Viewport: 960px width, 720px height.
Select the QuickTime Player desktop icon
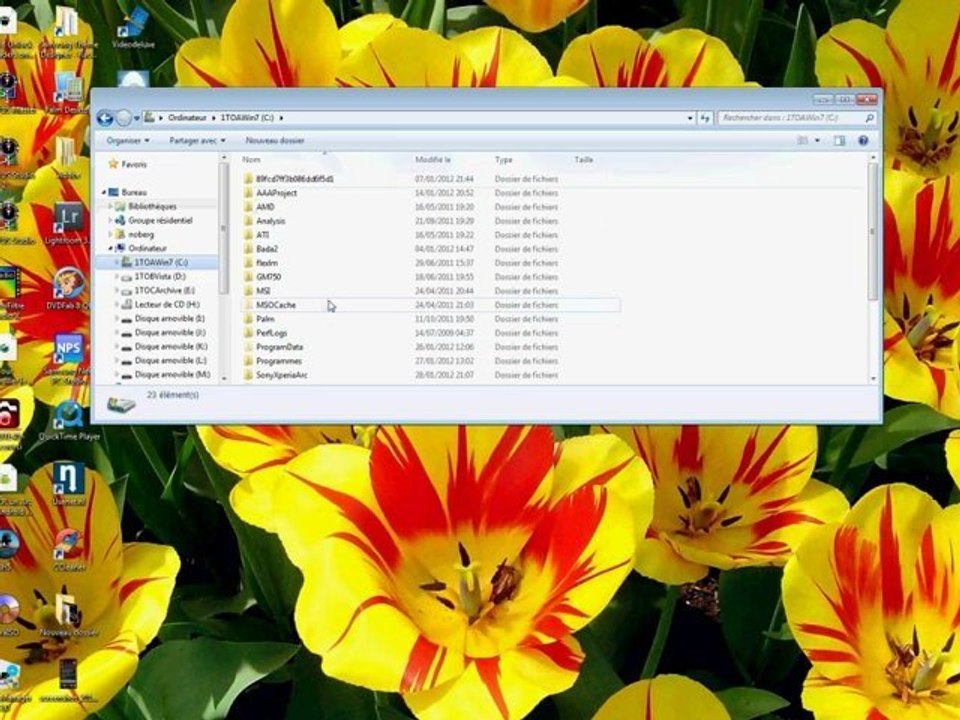[69, 421]
